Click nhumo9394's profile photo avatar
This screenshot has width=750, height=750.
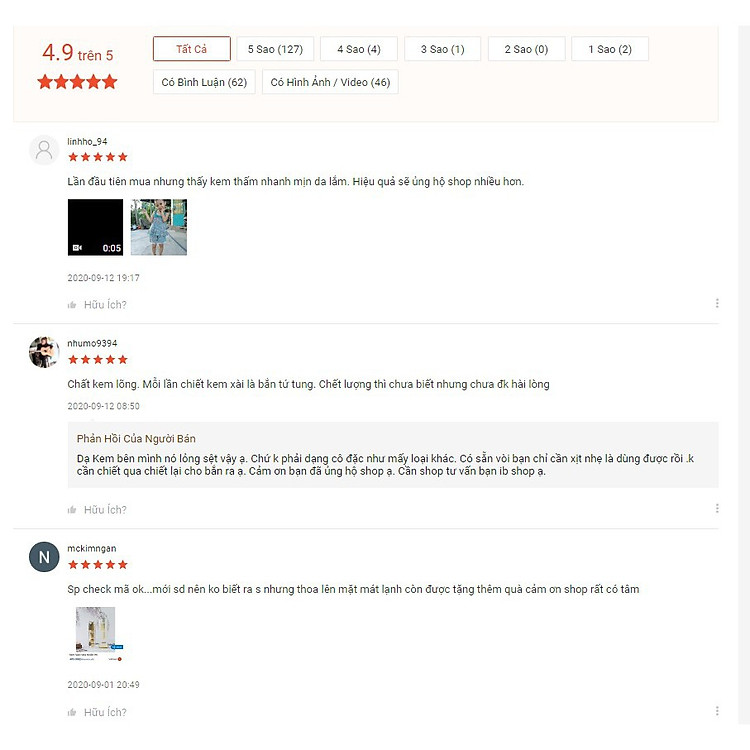[x=44, y=352]
